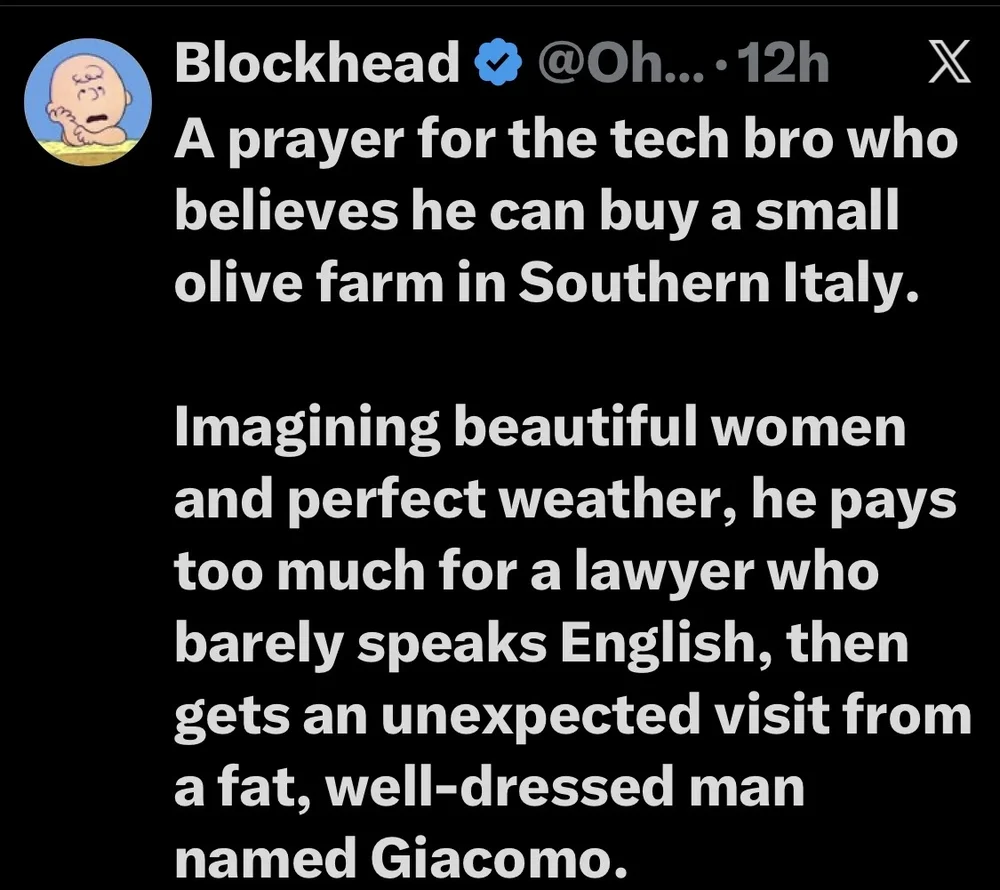The height and width of the screenshot is (890, 1000).
Task: Select the blue circular badge beside the username
Action: click(x=496, y=62)
